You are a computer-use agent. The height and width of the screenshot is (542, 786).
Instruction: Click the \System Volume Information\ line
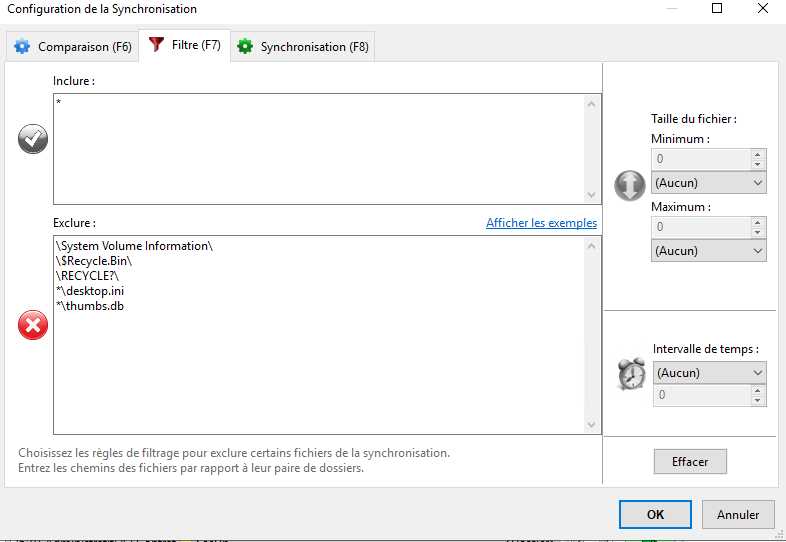(x=134, y=246)
